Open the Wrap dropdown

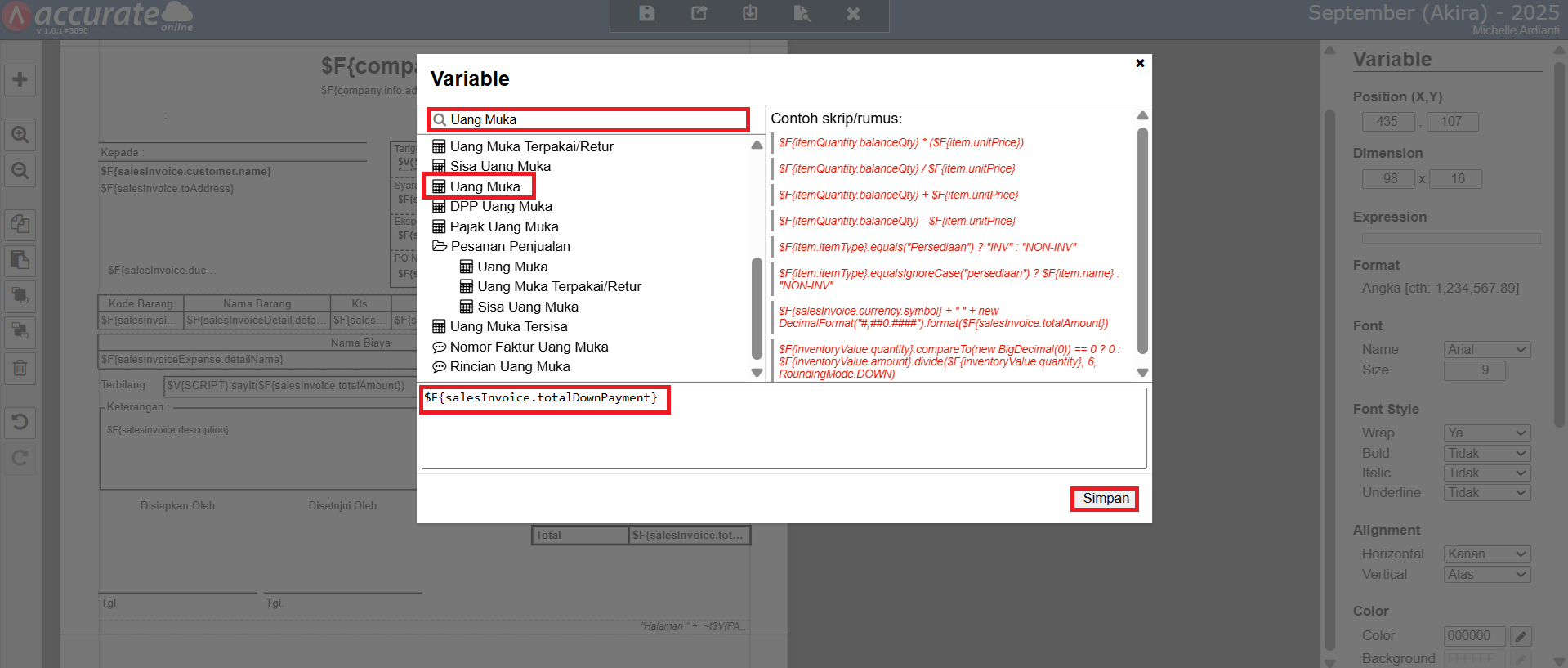1486,433
